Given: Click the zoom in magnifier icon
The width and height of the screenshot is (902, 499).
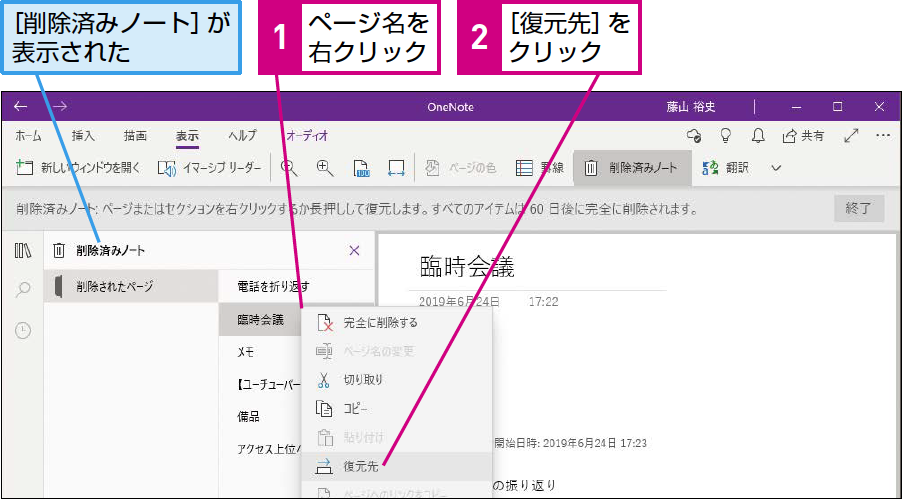Looking at the screenshot, I should 325,168.
